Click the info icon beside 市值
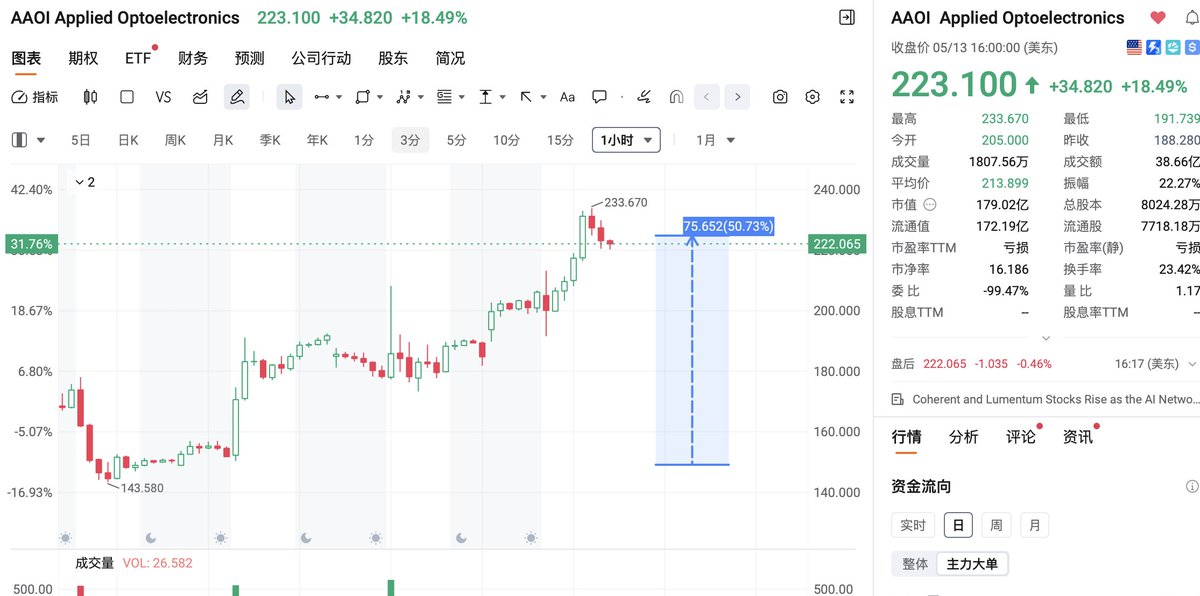Viewport: 1200px width, 596px height. [931, 205]
